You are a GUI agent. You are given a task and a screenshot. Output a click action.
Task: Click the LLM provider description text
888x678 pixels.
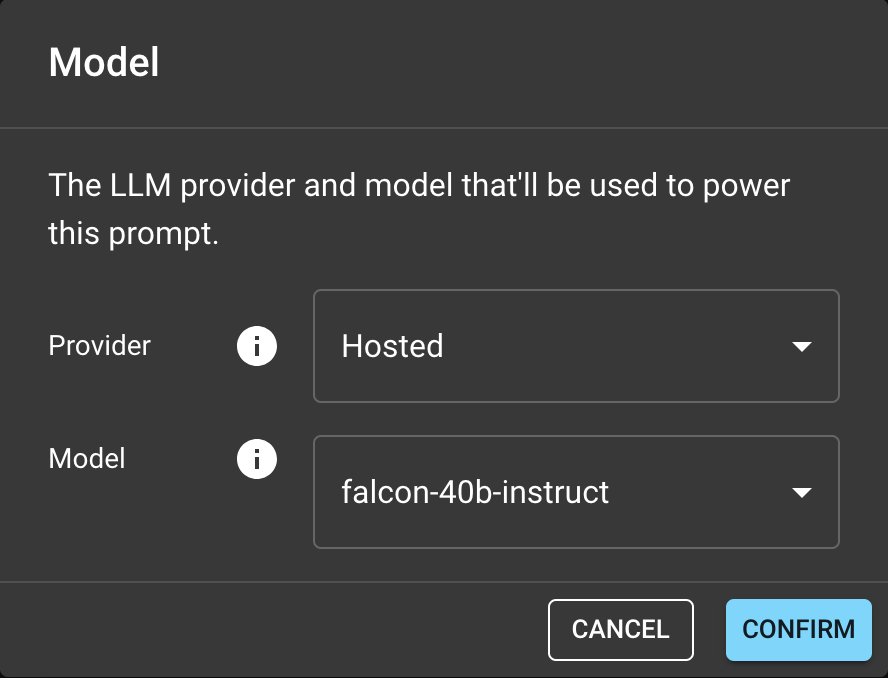pyautogui.click(x=417, y=207)
